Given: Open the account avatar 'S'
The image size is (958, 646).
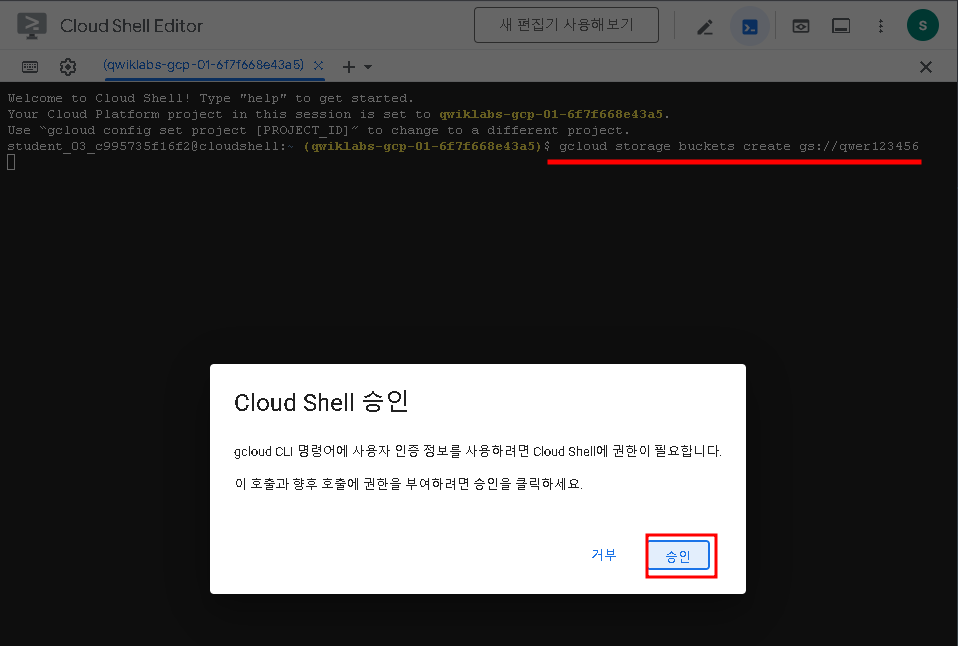Looking at the screenshot, I should [x=923, y=26].
